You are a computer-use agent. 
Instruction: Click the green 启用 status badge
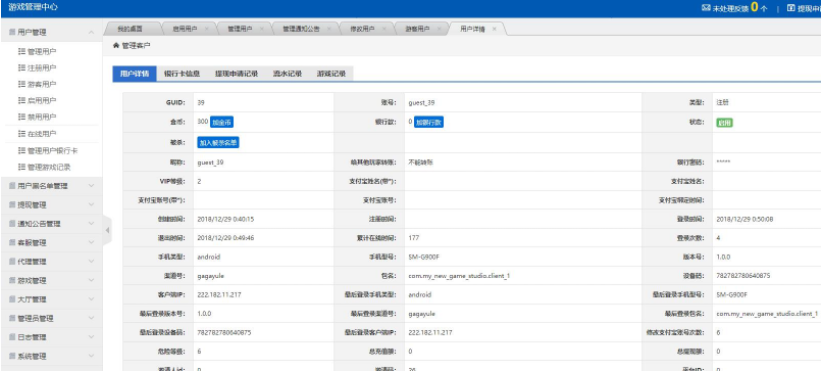coord(725,123)
